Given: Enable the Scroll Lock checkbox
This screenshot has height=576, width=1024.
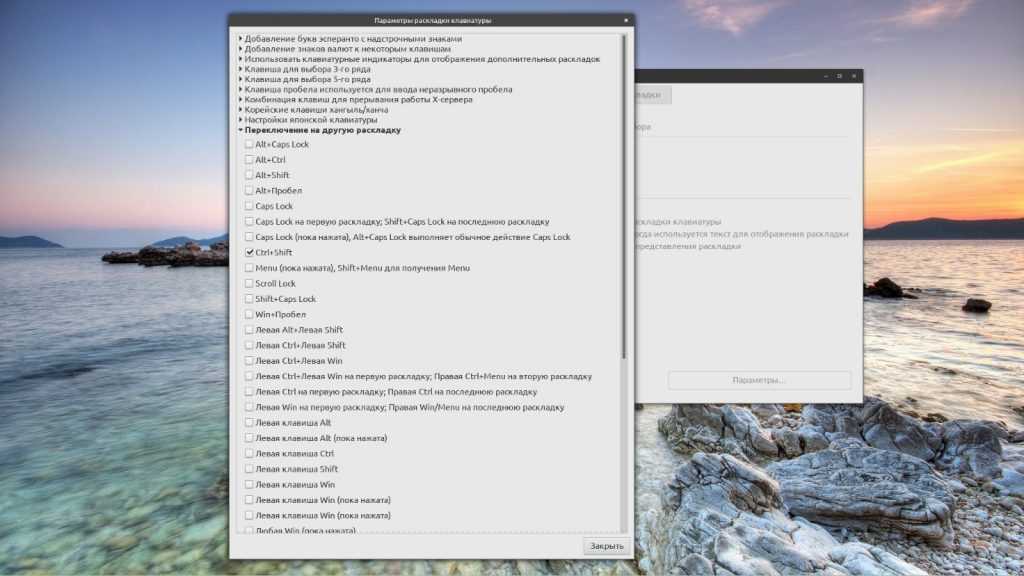Looking at the screenshot, I should [x=249, y=283].
